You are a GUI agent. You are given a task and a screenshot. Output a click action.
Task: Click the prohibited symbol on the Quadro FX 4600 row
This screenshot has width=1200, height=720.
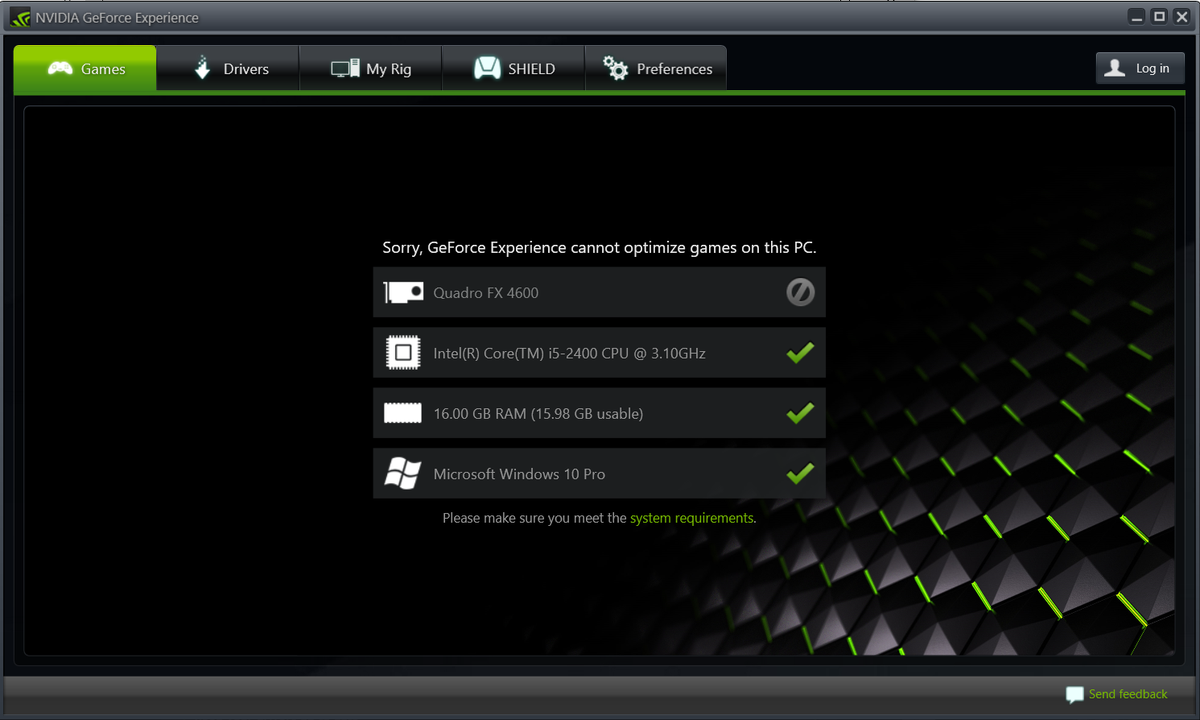[x=800, y=292]
